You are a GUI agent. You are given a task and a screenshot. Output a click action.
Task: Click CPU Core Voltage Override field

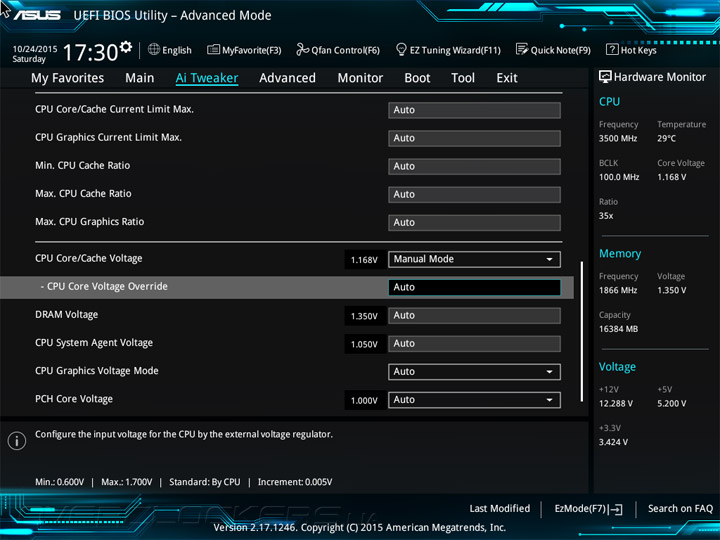click(x=474, y=287)
